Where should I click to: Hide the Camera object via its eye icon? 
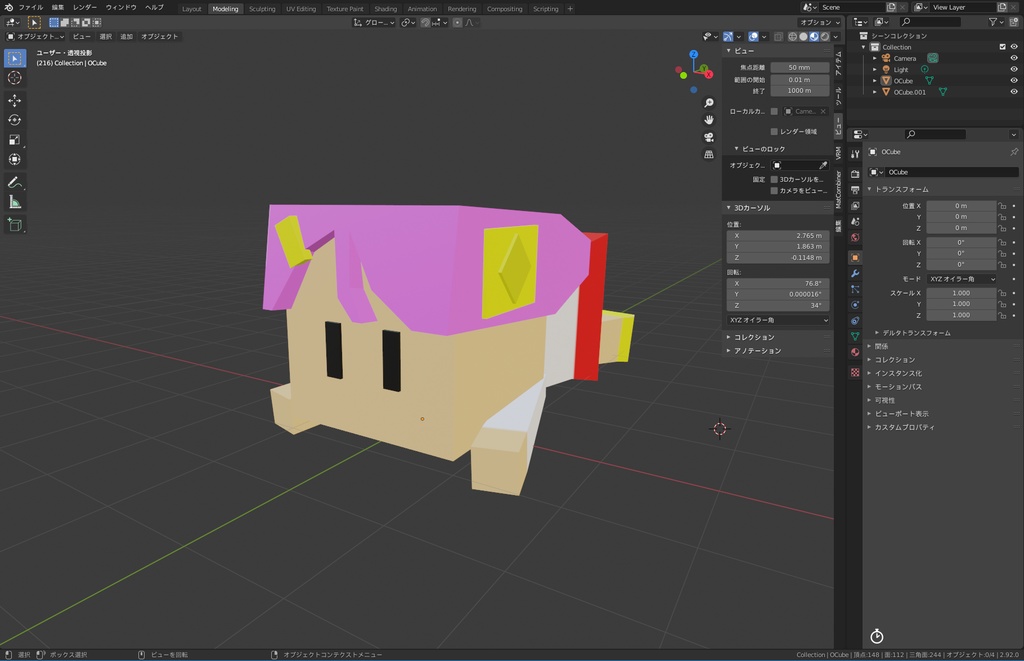[1014, 58]
